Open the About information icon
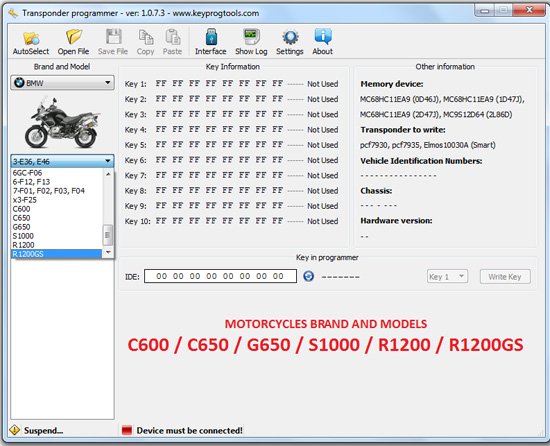 tap(322, 42)
